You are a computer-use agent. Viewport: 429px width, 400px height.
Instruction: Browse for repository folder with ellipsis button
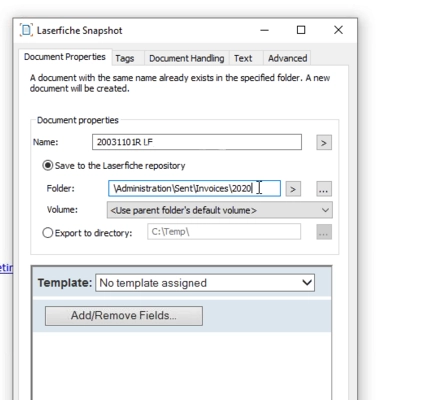324,189
